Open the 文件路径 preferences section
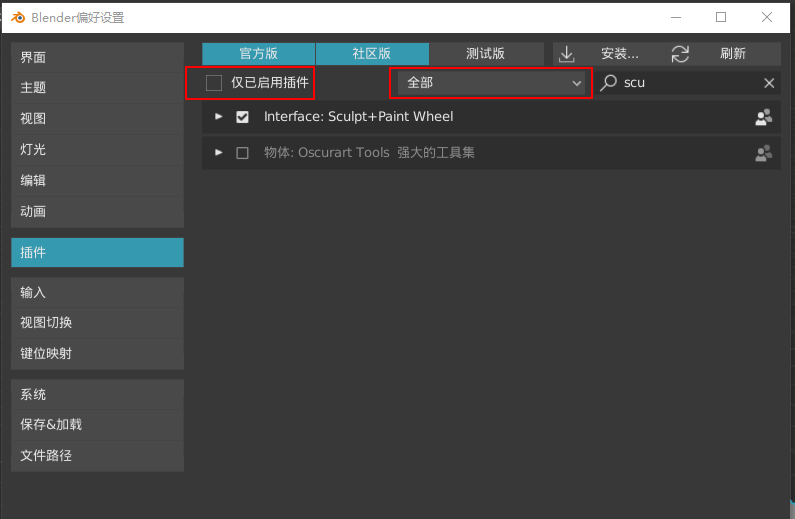795x519 pixels. tap(97, 456)
